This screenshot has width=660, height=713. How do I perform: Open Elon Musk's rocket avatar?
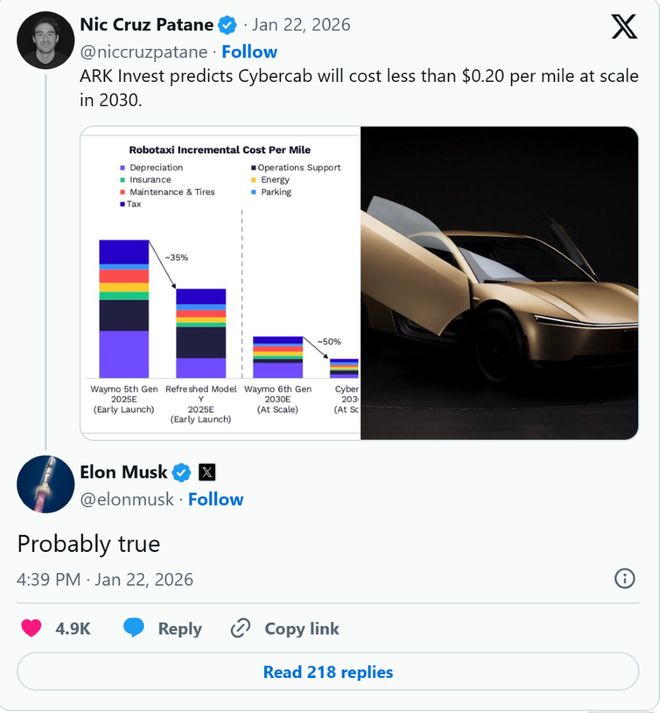click(x=45, y=483)
